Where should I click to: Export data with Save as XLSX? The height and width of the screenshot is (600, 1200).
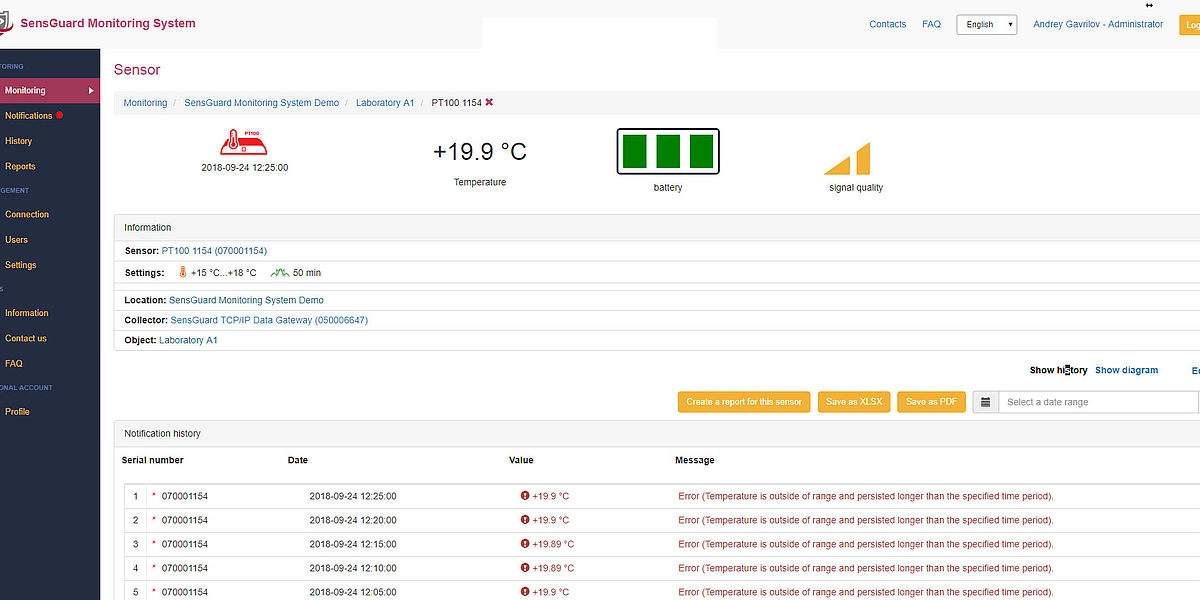click(853, 402)
